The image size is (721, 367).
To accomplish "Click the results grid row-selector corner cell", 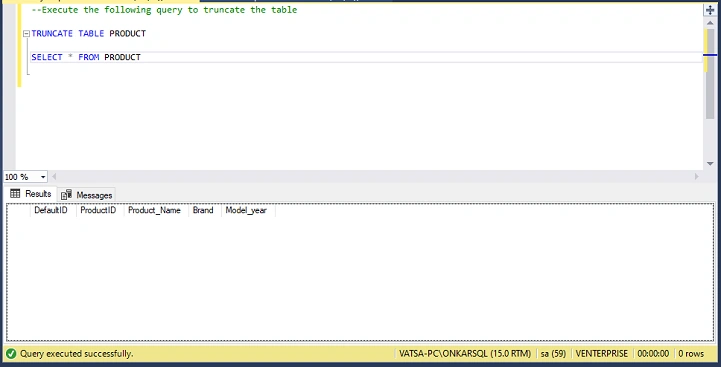I will 18,211.
